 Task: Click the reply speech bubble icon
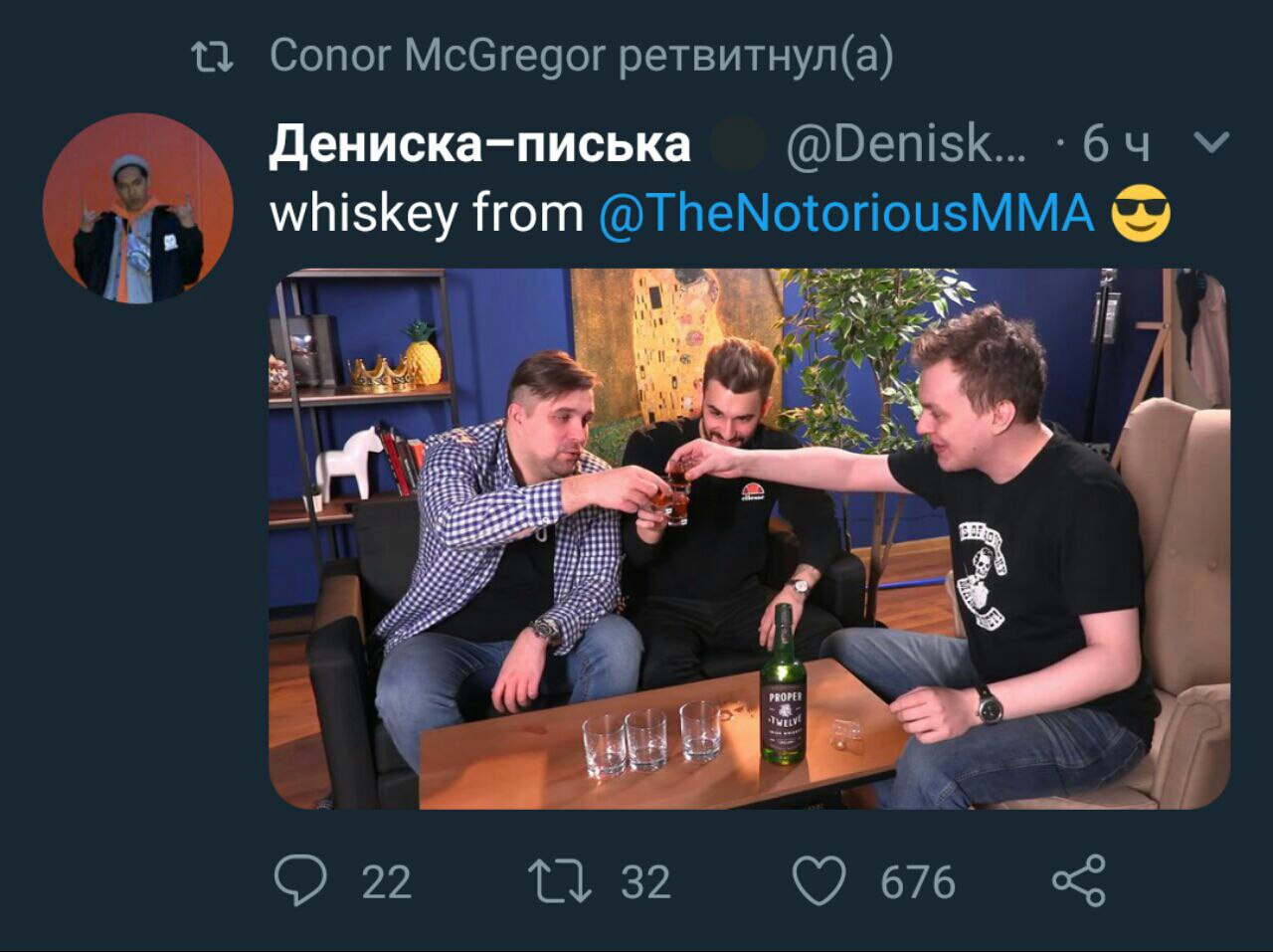[x=300, y=880]
